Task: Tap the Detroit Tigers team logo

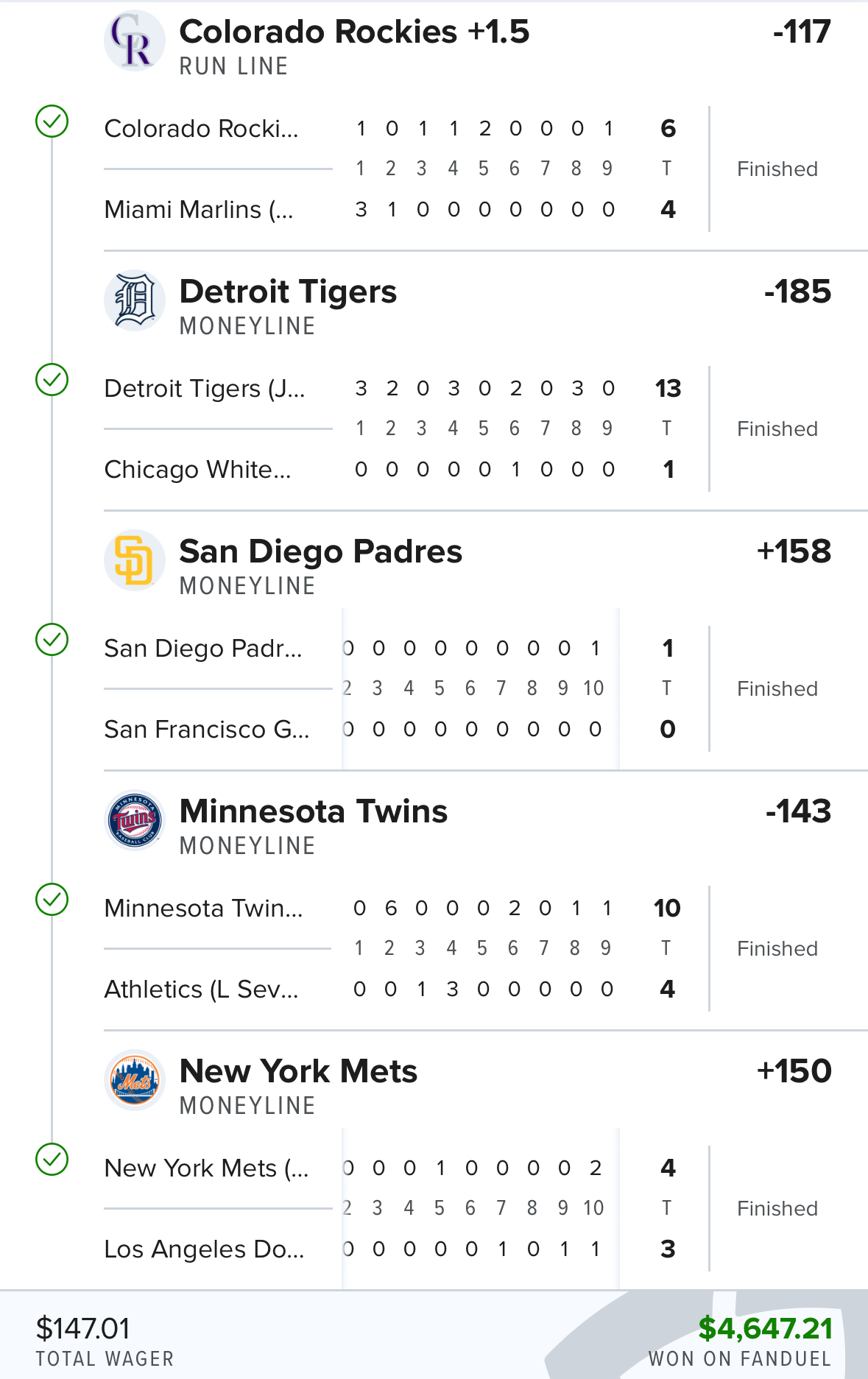Action: [134, 300]
